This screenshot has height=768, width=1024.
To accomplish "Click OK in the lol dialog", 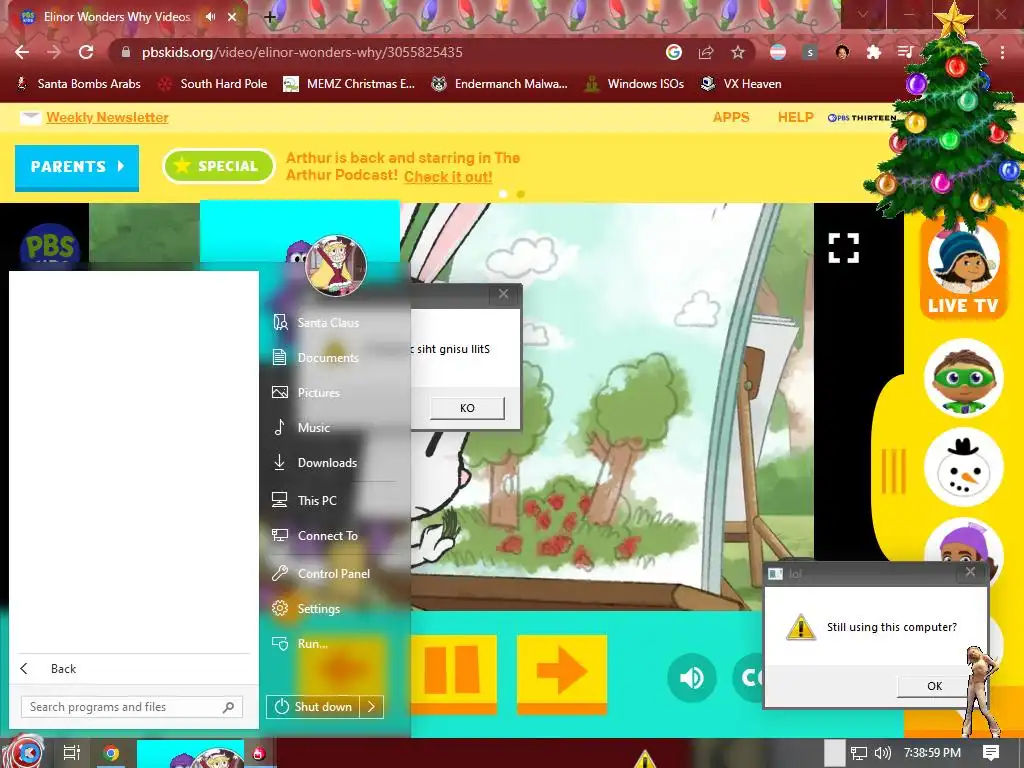I will (x=935, y=686).
